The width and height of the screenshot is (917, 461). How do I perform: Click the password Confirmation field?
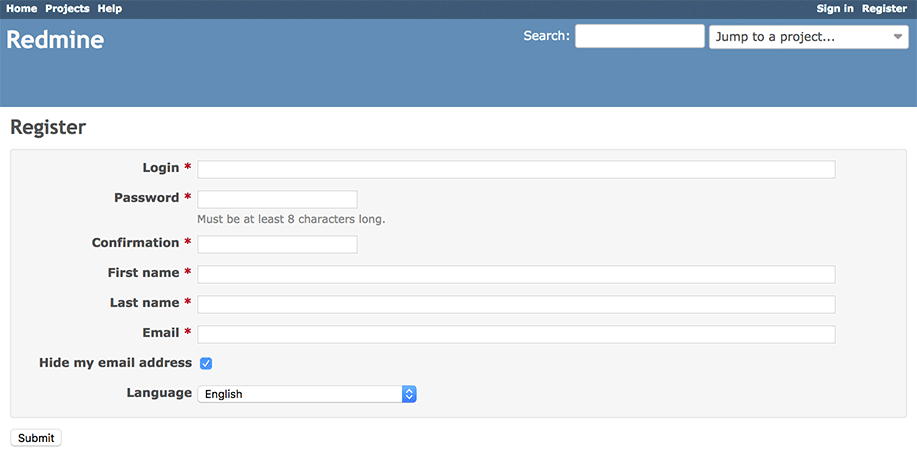pos(277,244)
